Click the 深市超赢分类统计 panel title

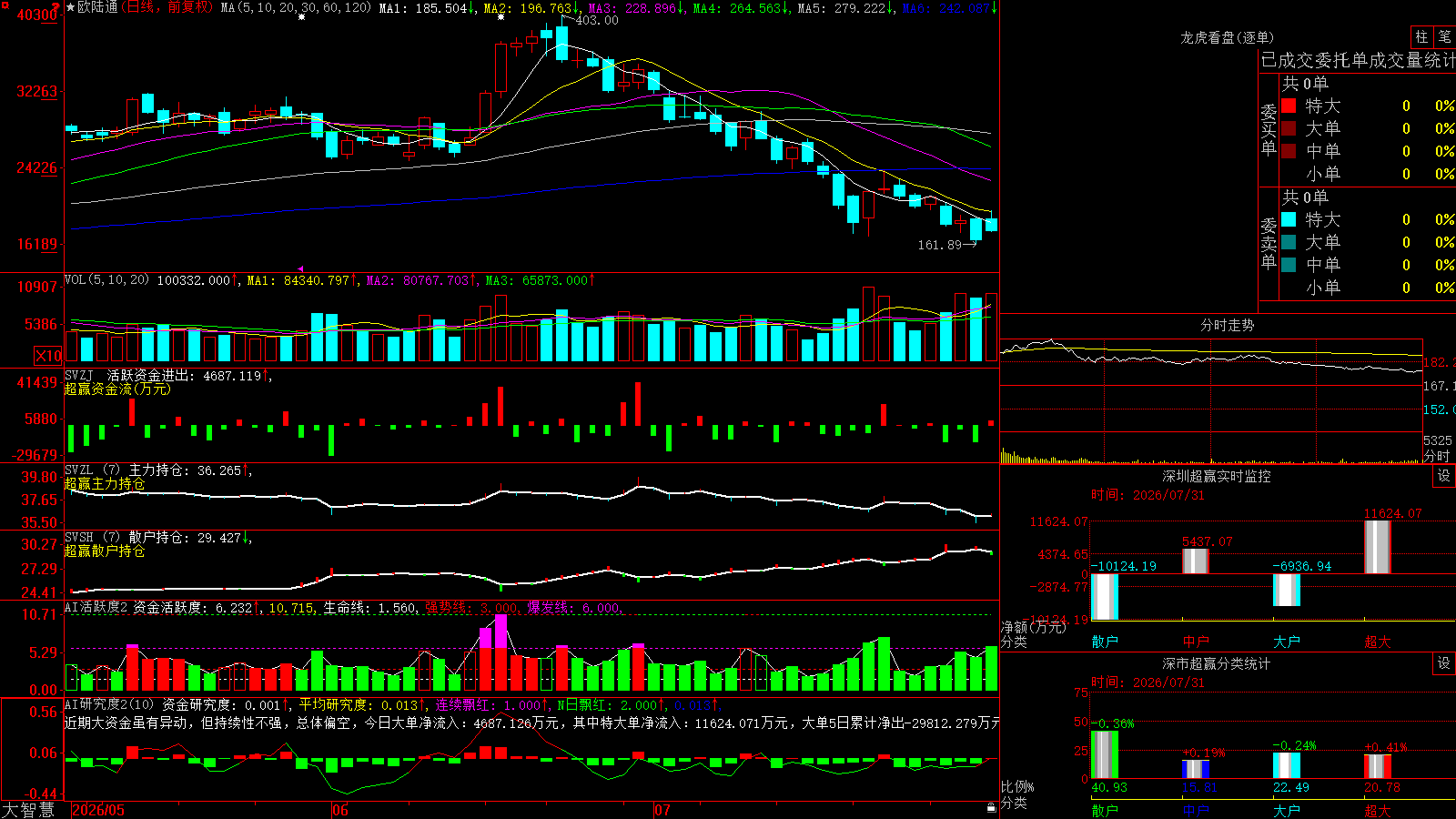(1216, 663)
